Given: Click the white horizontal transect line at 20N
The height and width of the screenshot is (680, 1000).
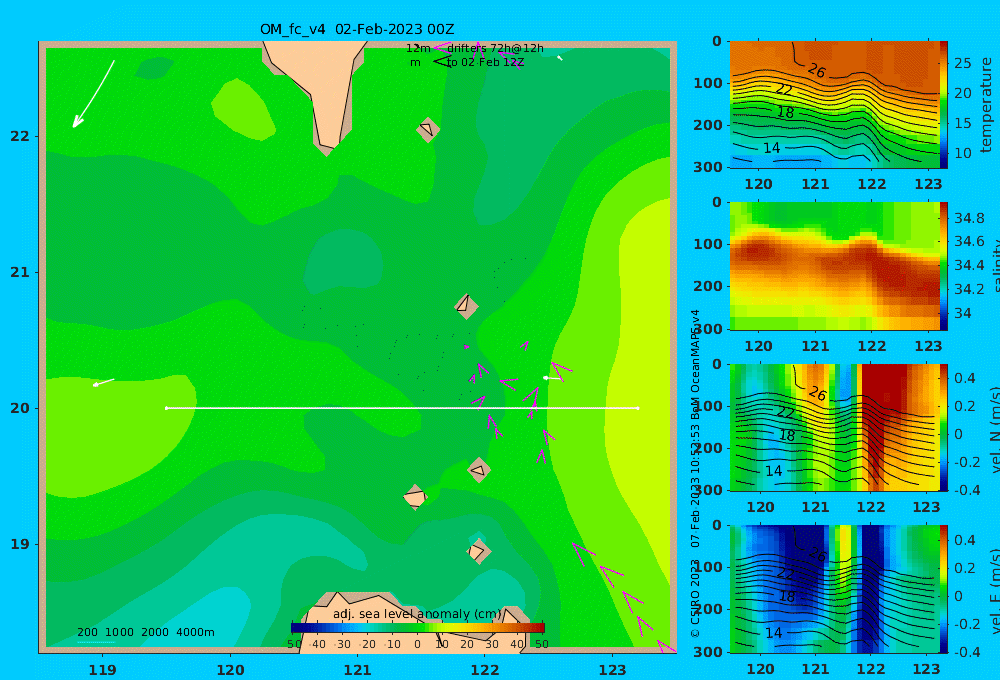Looking at the screenshot, I should pos(402,408).
